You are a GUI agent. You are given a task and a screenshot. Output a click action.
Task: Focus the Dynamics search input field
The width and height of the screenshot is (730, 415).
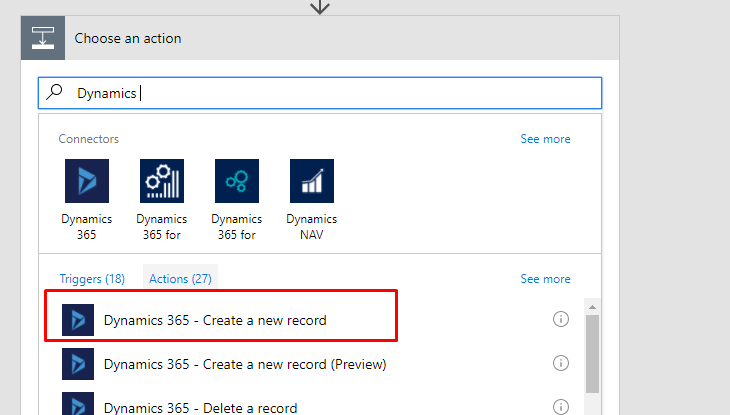(x=320, y=93)
